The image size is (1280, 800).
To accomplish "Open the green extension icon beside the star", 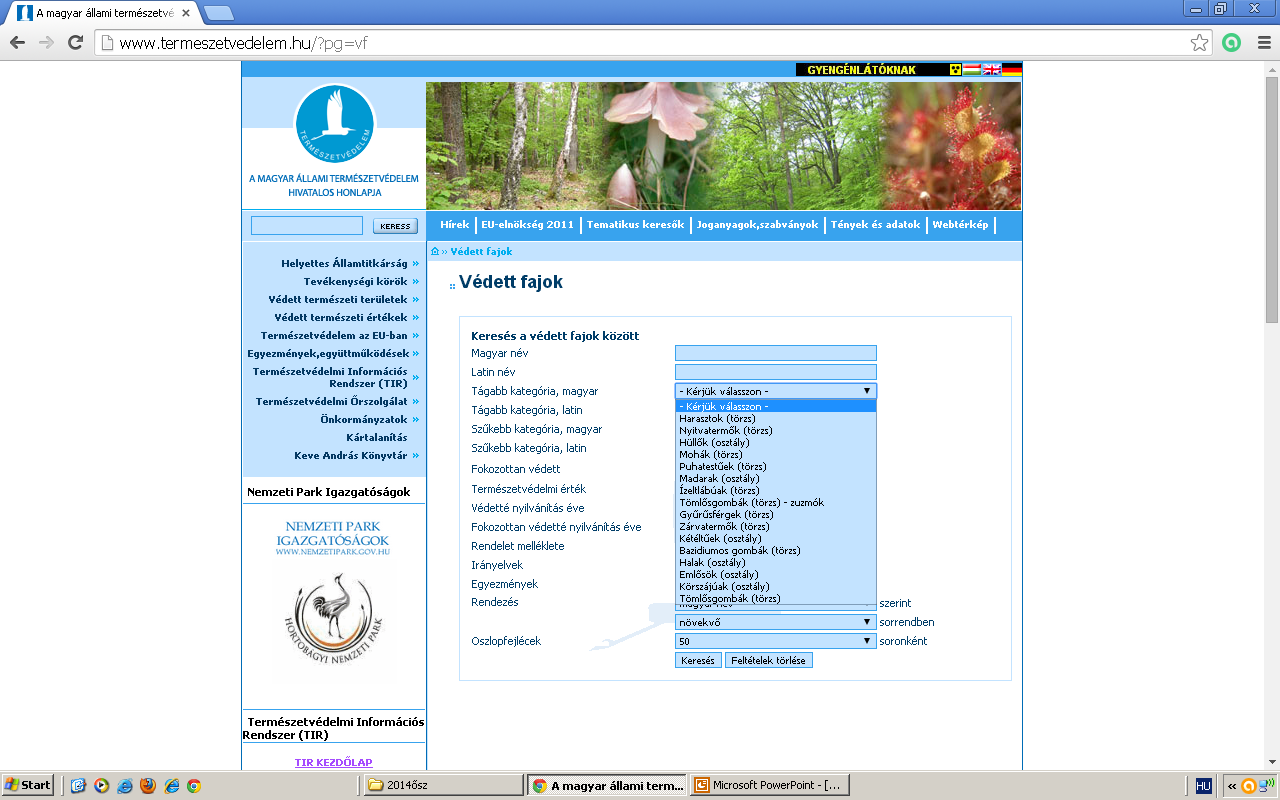I will click(x=1232, y=43).
